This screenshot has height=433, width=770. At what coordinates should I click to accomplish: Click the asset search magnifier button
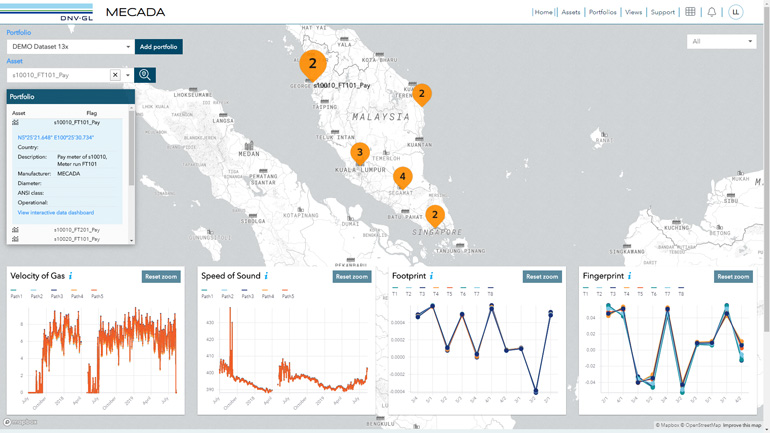click(x=145, y=75)
